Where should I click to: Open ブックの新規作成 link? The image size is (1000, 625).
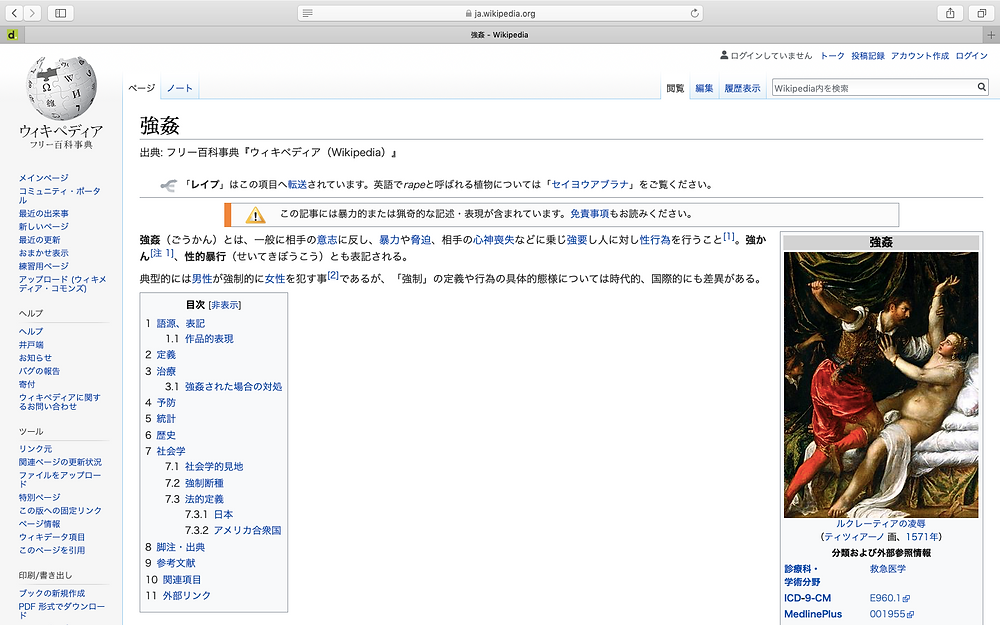tap(52, 593)
